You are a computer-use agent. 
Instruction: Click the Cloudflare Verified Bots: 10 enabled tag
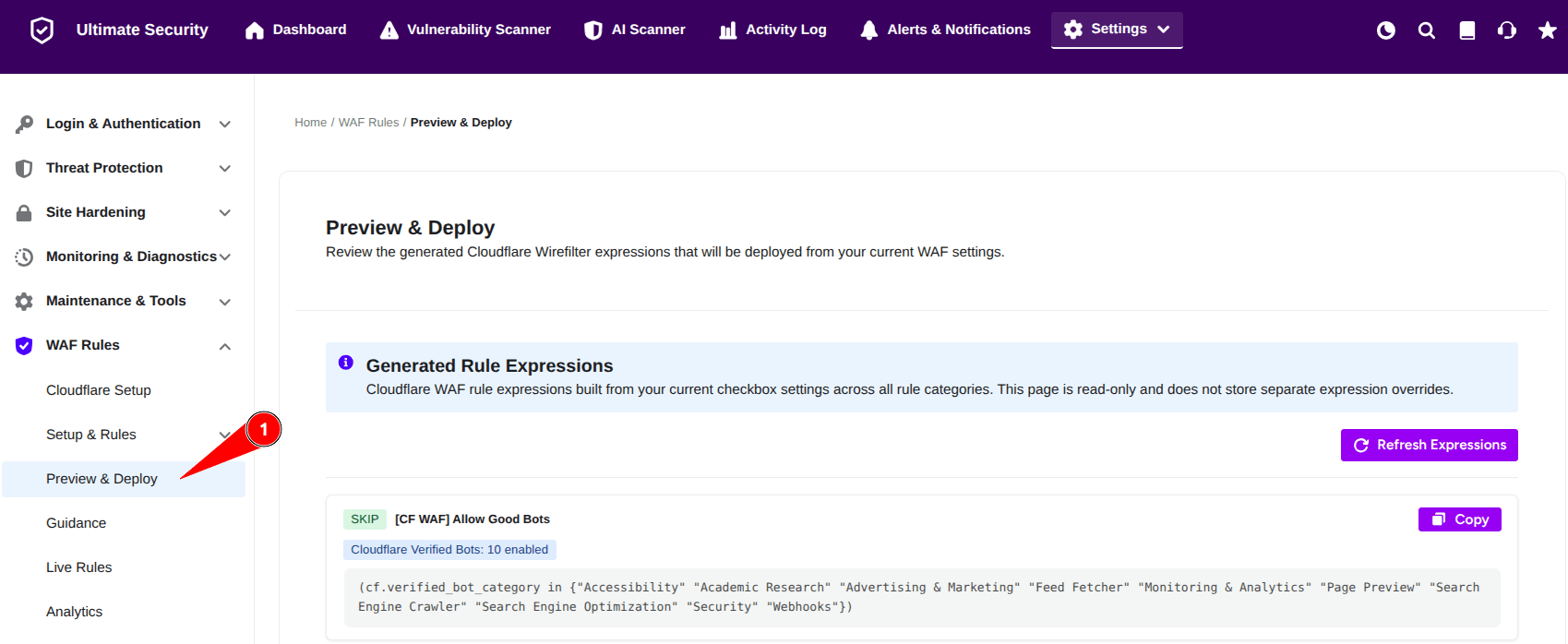[x=449, y=550]
